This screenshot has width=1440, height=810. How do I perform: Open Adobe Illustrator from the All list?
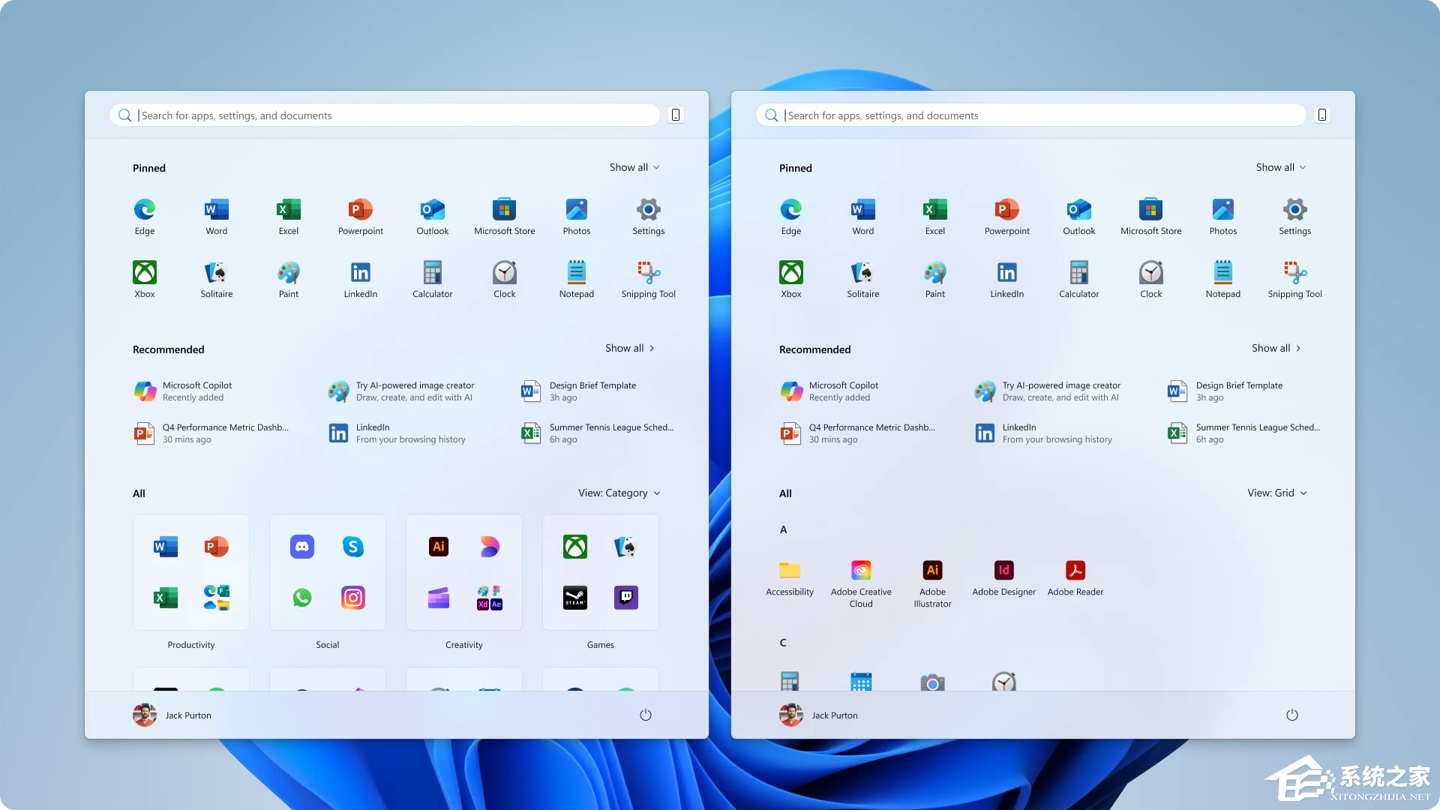(932, 570)
